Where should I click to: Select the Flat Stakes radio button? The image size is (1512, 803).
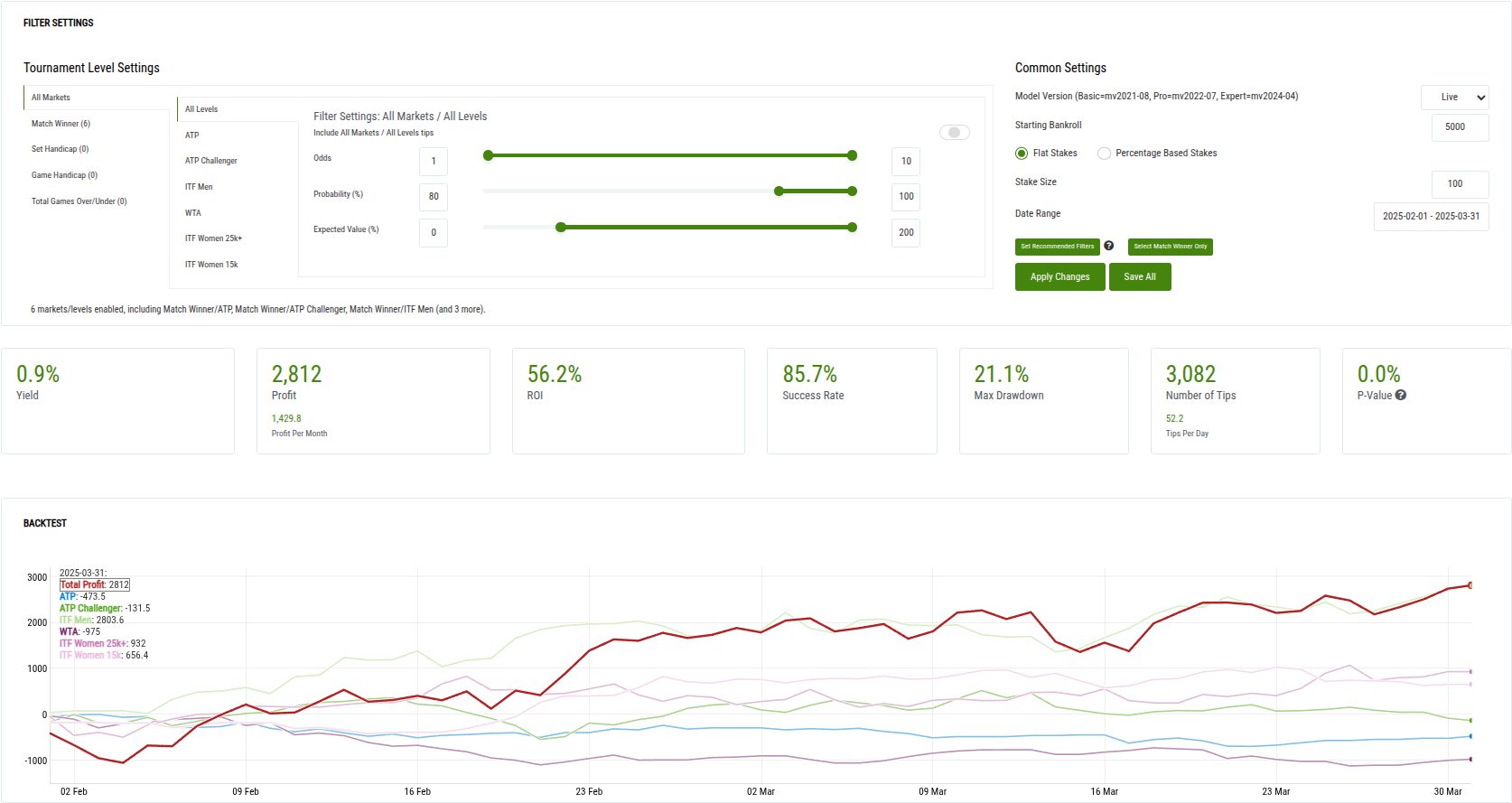tap(1022, 154)
